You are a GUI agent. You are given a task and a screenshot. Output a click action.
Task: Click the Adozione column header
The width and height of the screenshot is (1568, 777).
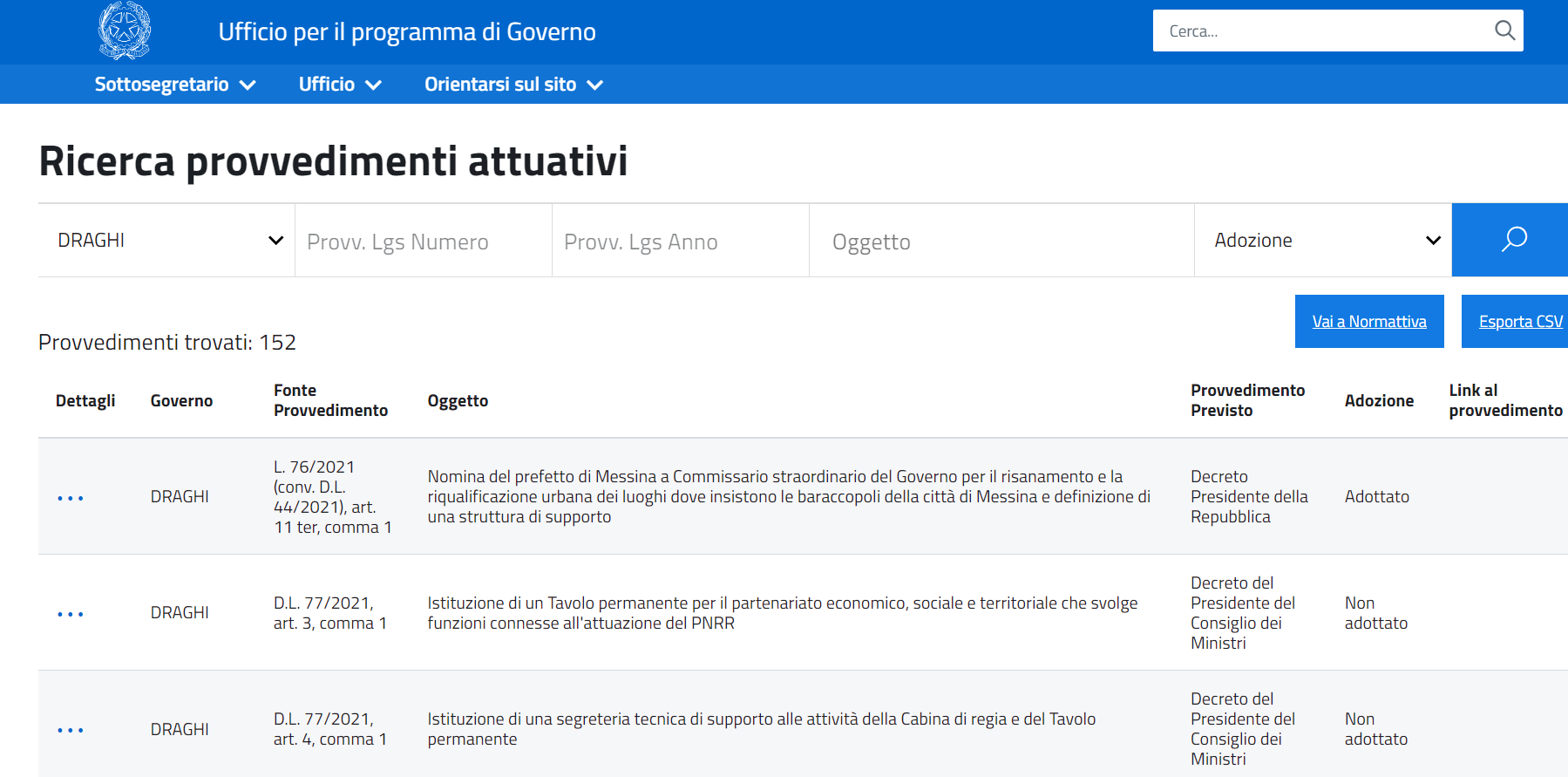(1379, 400)
